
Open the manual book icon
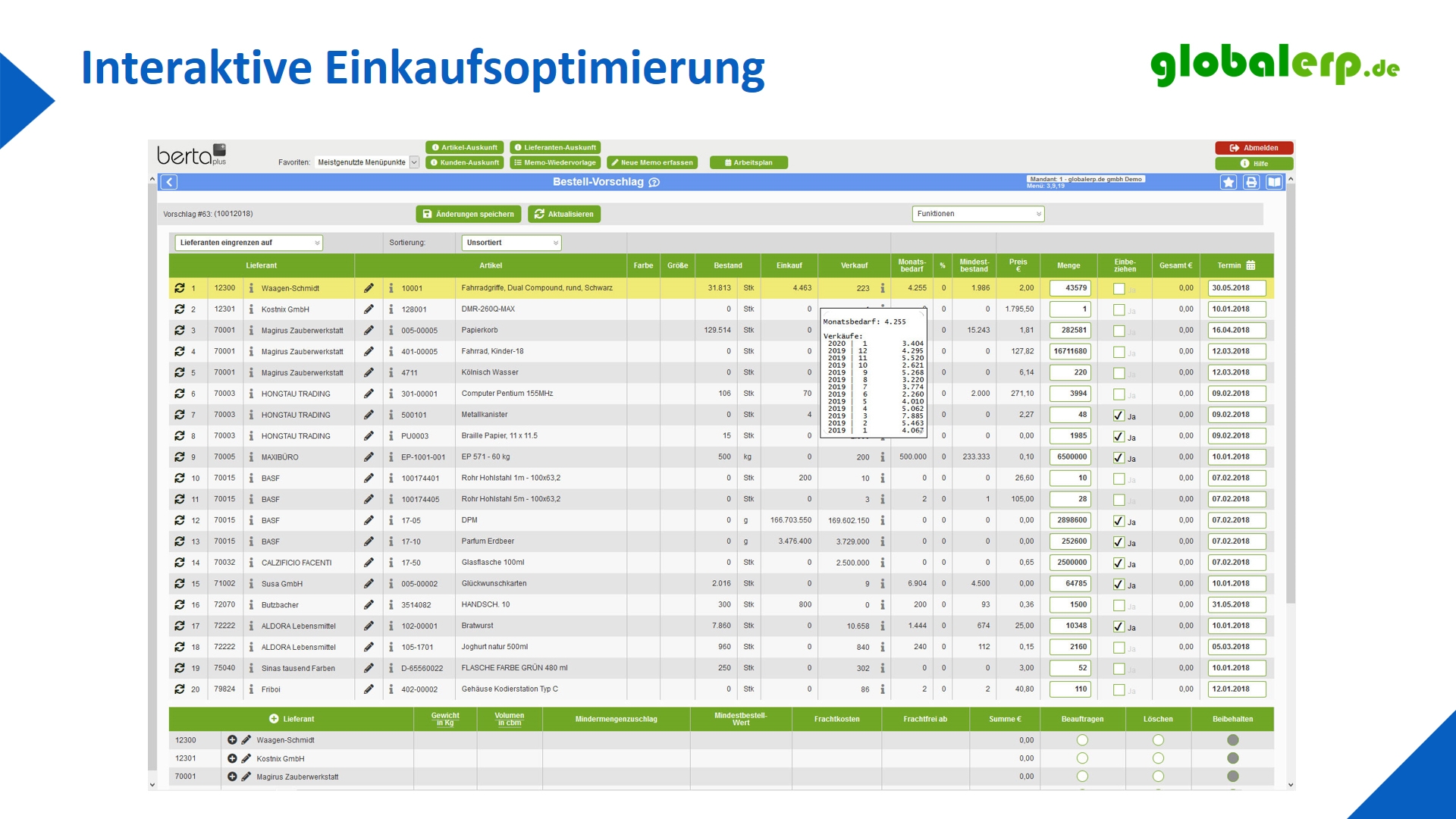point(1274,182)
